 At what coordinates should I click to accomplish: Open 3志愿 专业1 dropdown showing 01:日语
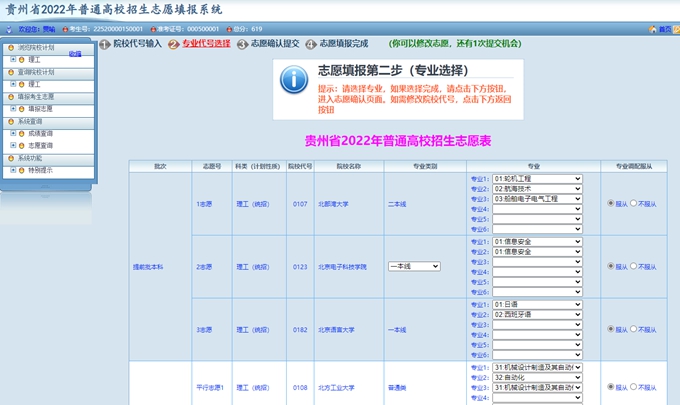pyautogui.click(x=537, y=304)
